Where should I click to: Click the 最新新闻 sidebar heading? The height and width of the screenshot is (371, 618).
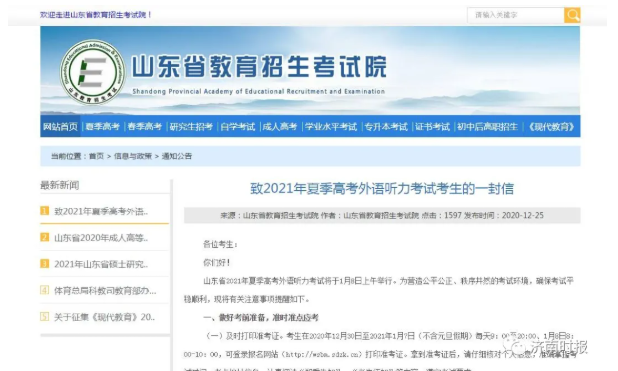[60, 185]
